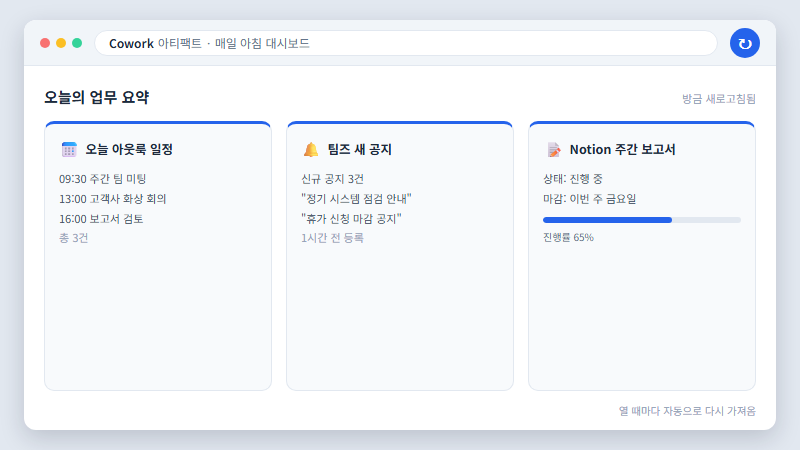The width and height of the screenshot is (800, 450).
Task: Click the 상태: 진행 중 line
Action: coord(572,179)
